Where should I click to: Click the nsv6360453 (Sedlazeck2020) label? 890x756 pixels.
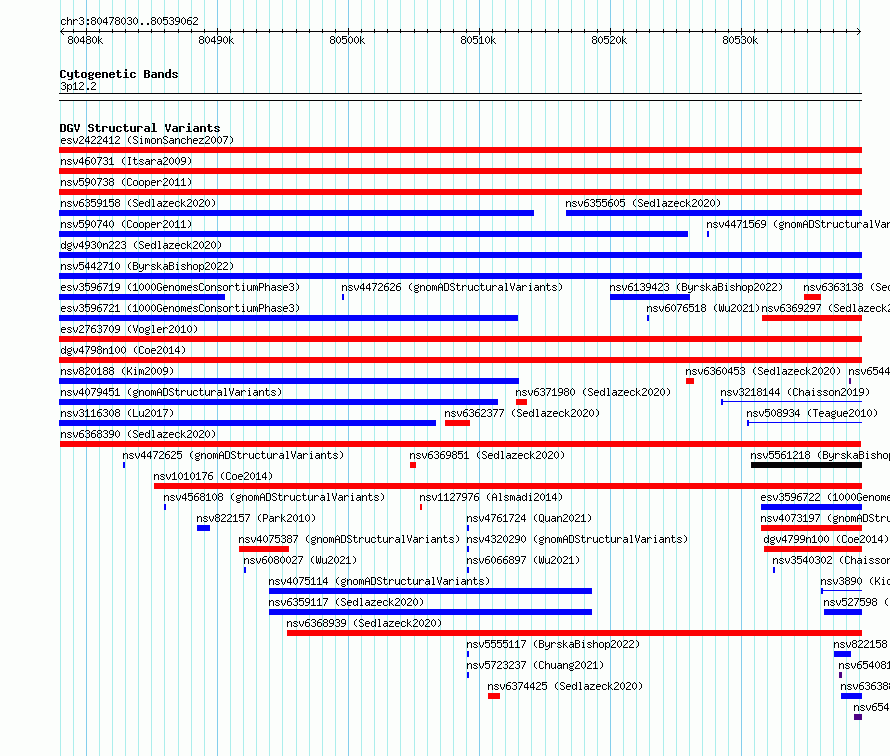[x=763, y=371]
